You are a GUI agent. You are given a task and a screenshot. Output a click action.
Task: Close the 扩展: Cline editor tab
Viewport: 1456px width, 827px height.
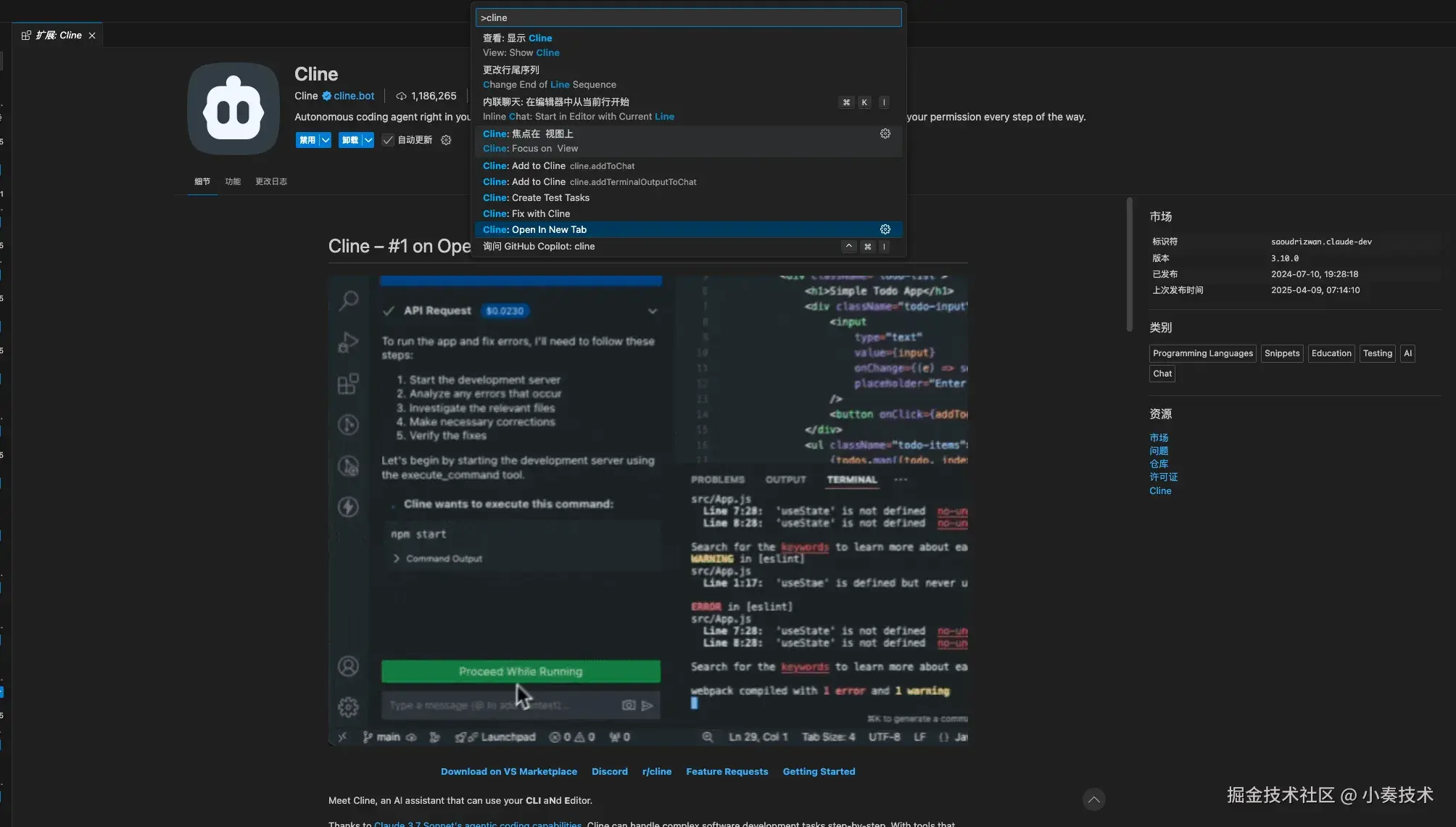[92, 36]
